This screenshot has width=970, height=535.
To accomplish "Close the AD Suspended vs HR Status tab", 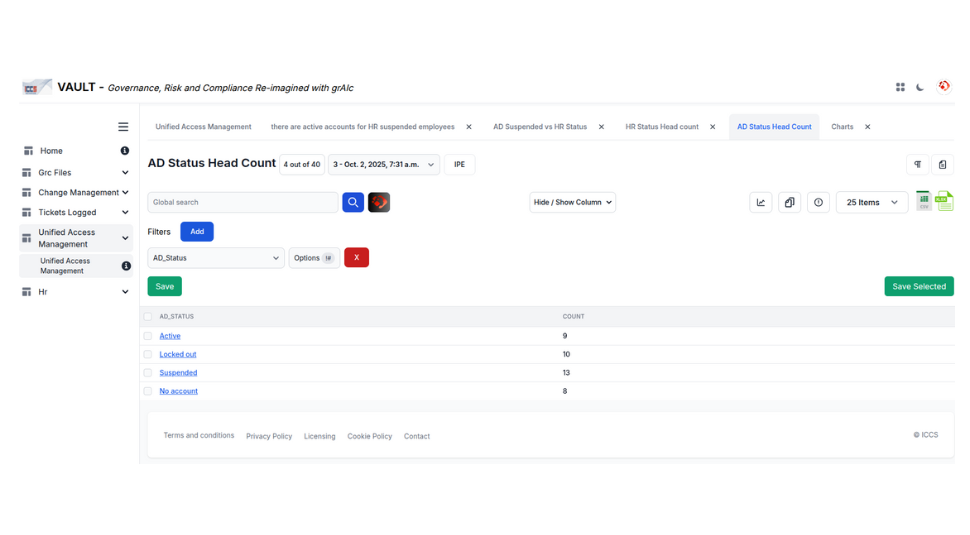I will tap(601, 127).
